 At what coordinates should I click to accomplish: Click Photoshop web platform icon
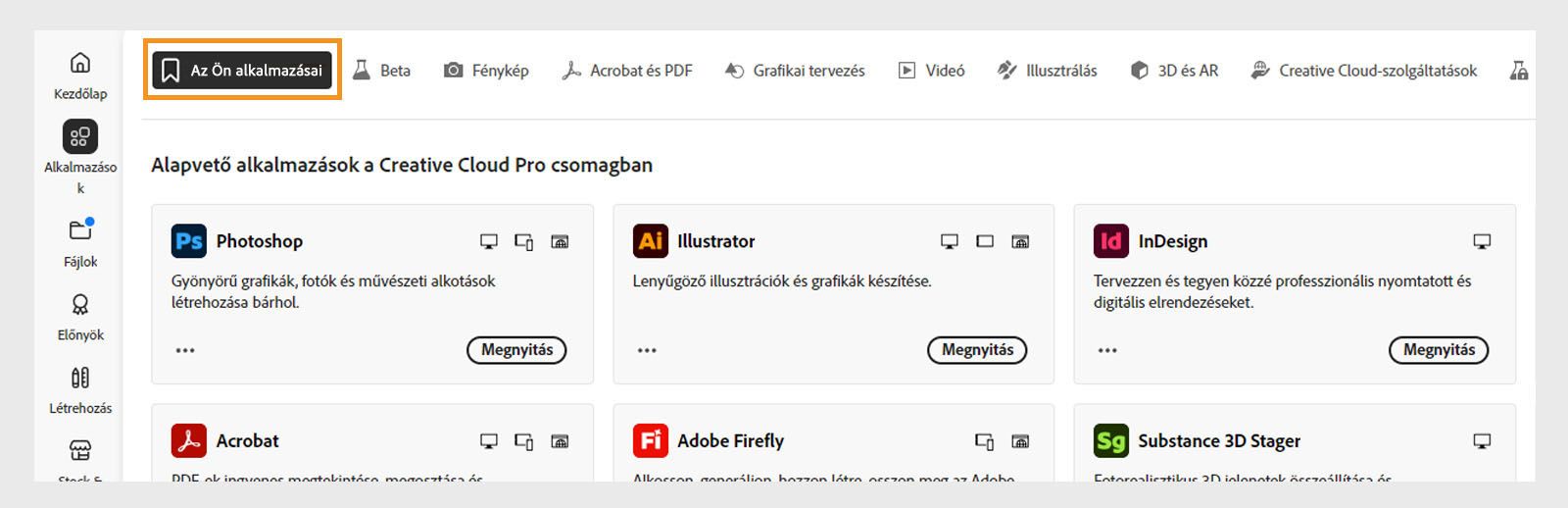(560, 241)
